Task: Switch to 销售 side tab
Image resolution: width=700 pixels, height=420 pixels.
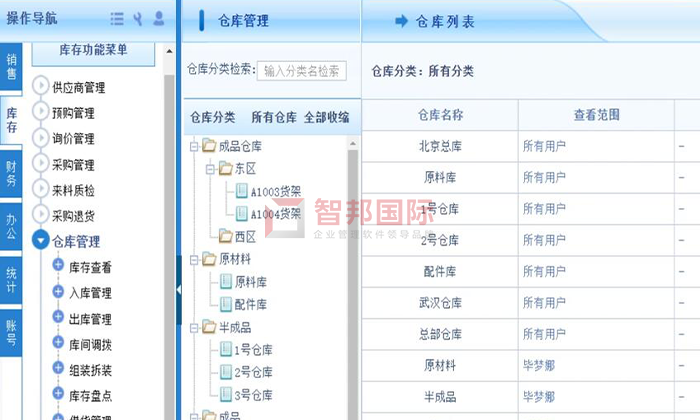Action: [x=11, y=66]
